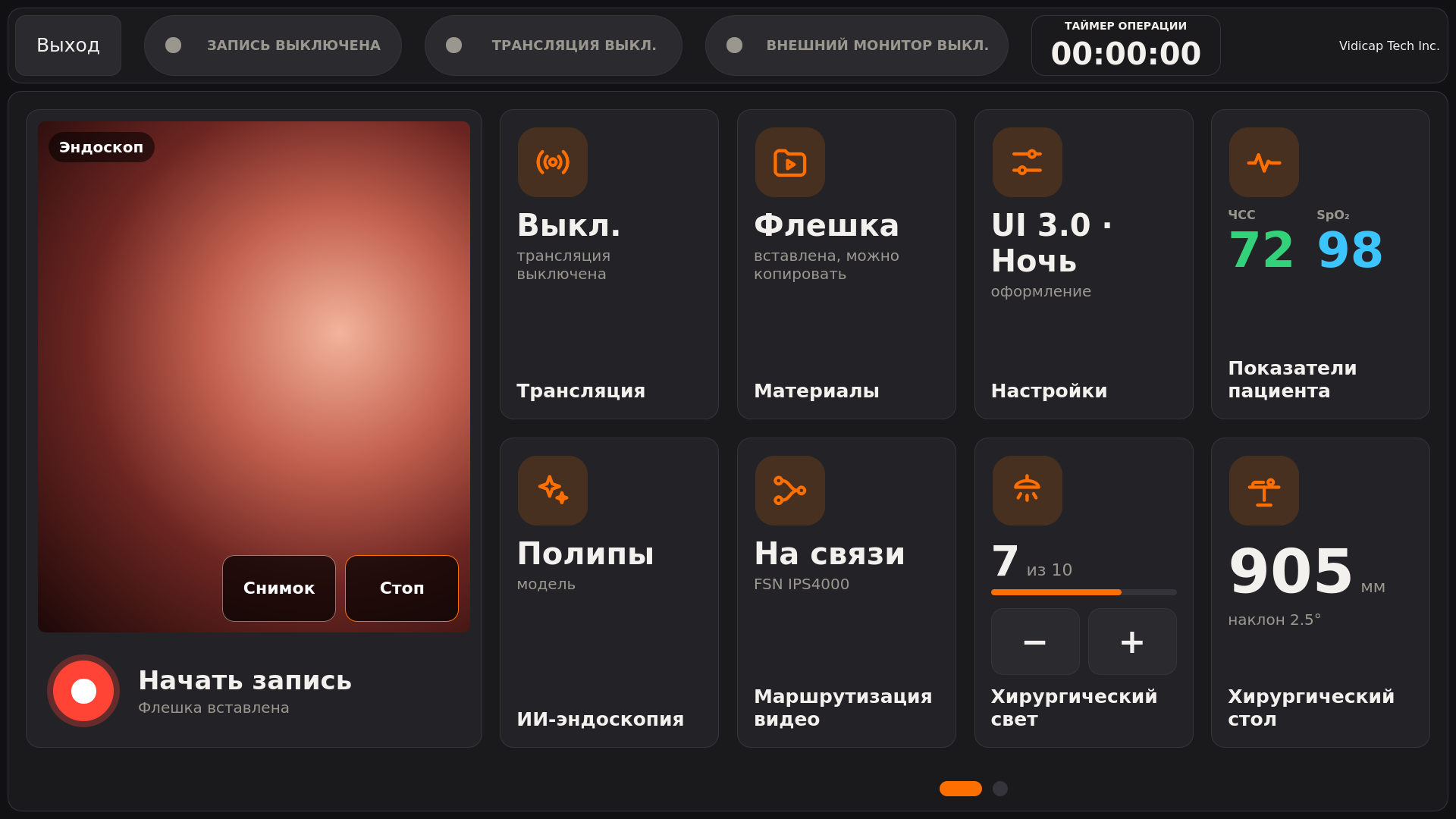Click the Стоп button on endoscope view

402,588
